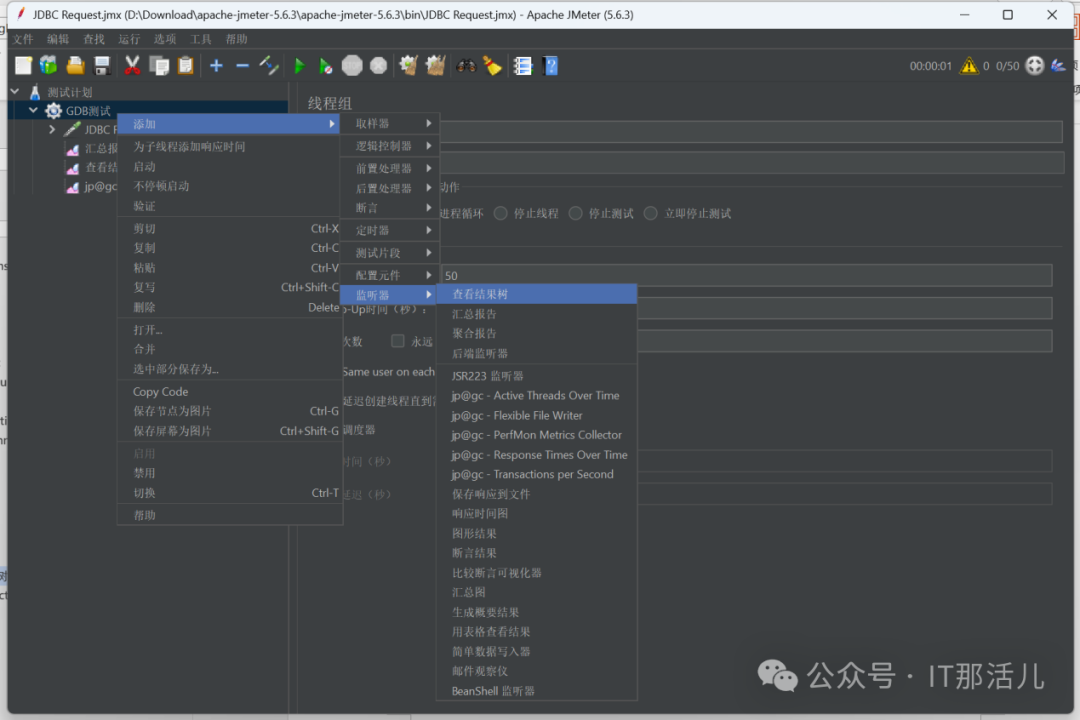1080x720 pixels.
Task: Select the 停止测试 radio button
Action: (575, 214)
